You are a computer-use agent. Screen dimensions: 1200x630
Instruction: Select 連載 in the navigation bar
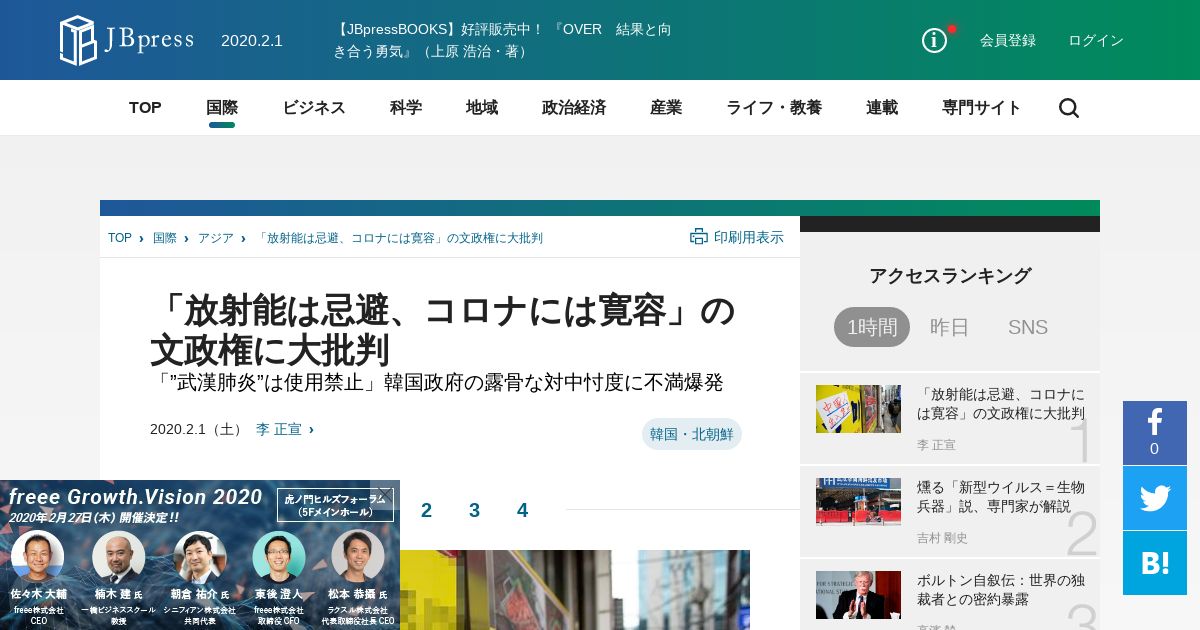[882, 108]
